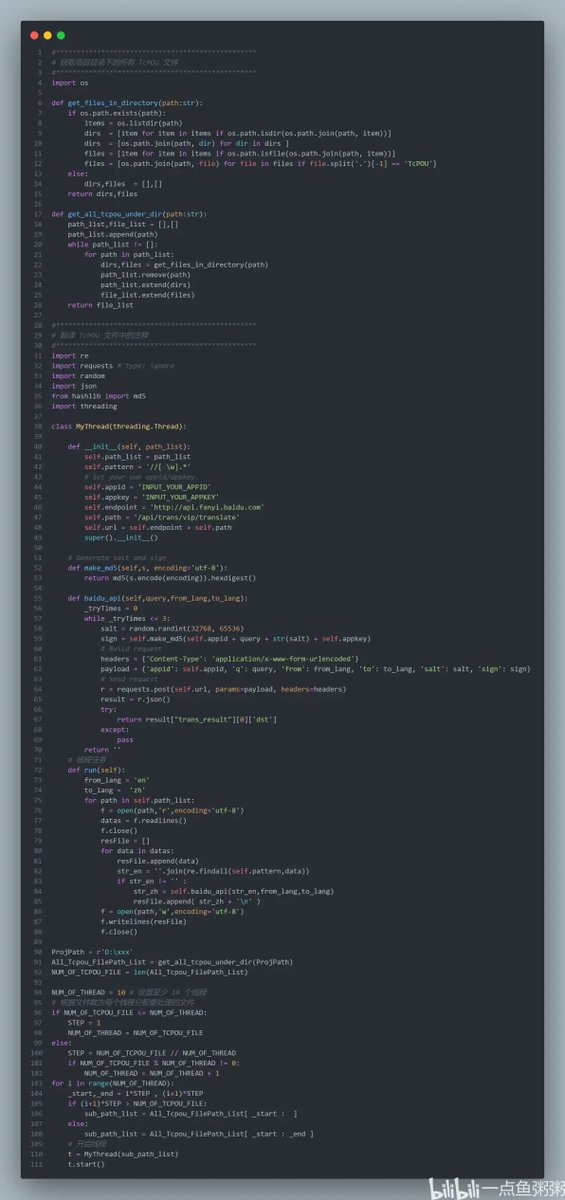Screen dimensions: 565x1200
Task: Click the 'return result["trans_result"]' line
Action: 196,720
